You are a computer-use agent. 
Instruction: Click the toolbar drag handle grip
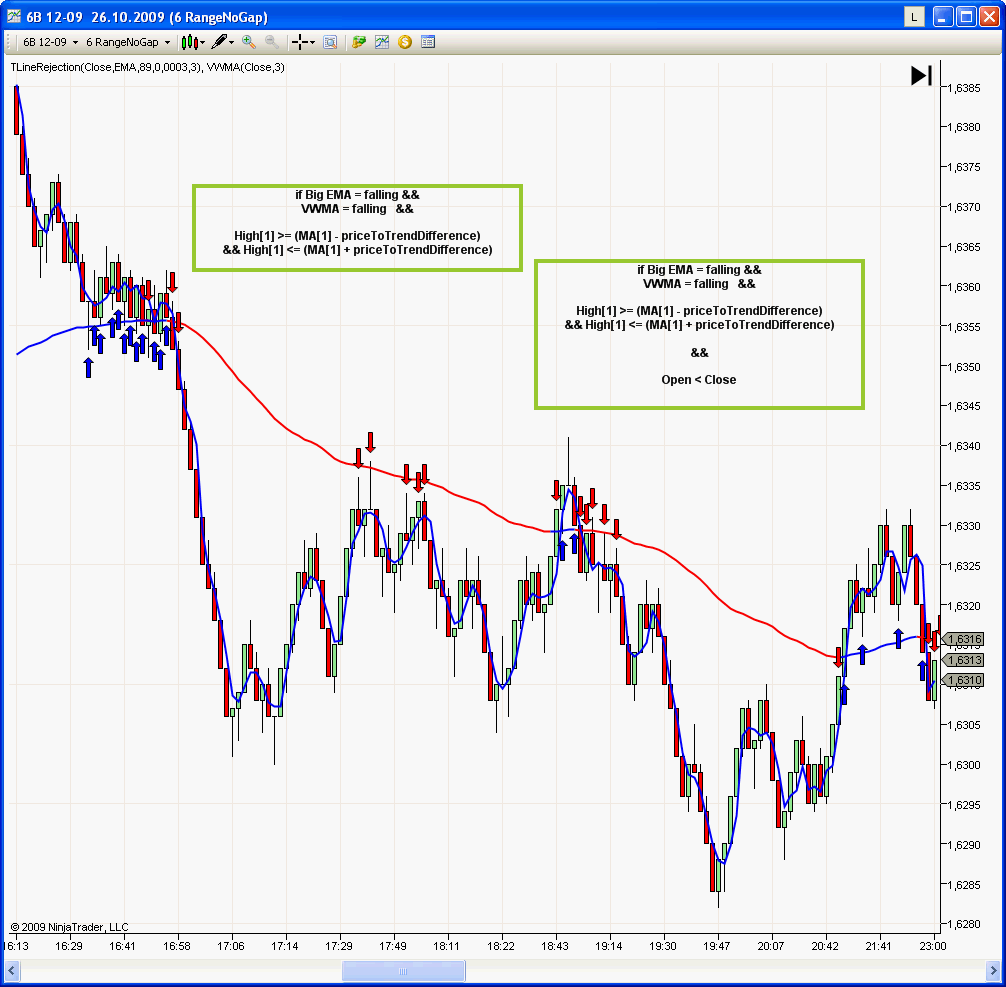click(x=9, y=42)
